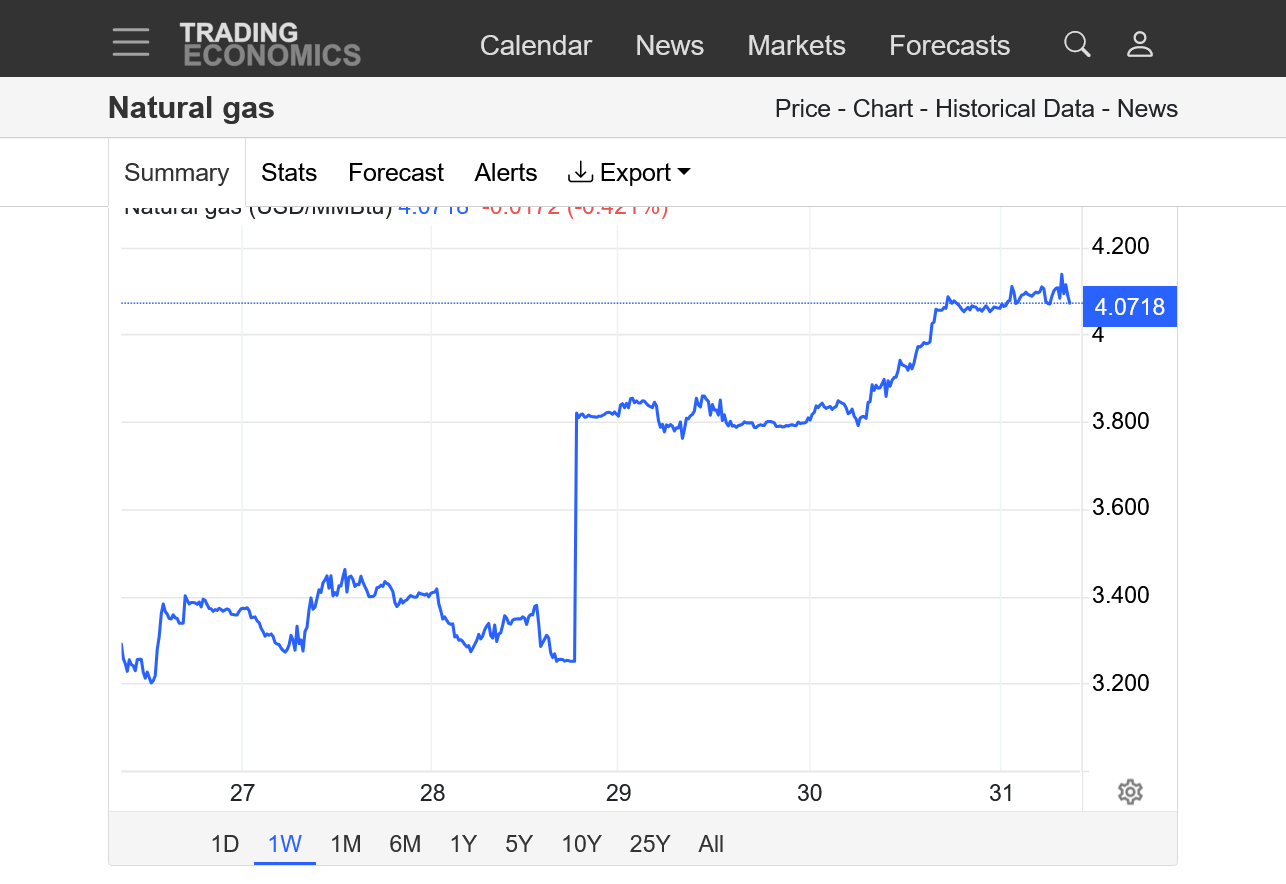
Task: Open News from the top menu
Action: pos(669,46)
